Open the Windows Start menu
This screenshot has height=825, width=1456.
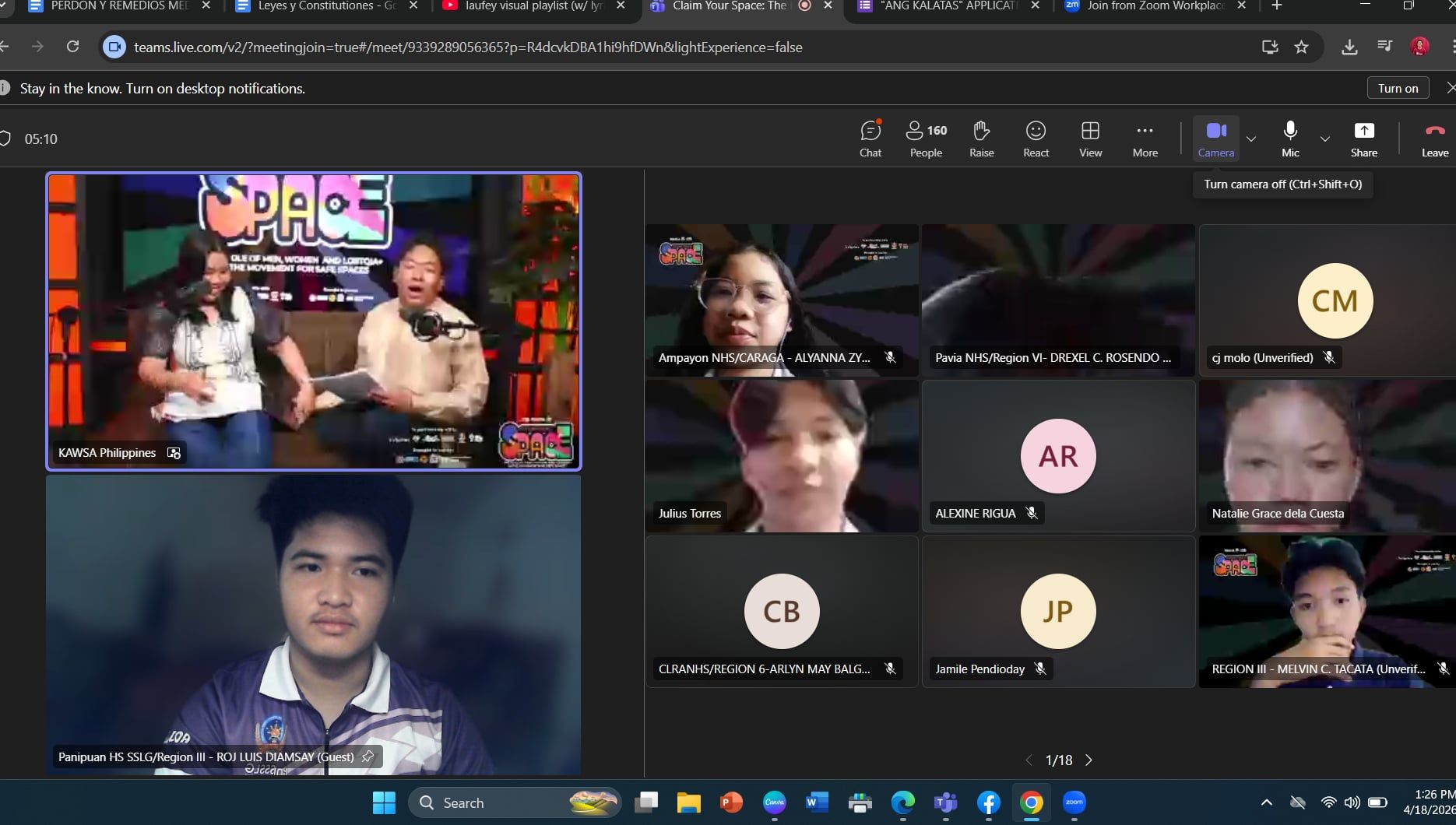[384, 802]
